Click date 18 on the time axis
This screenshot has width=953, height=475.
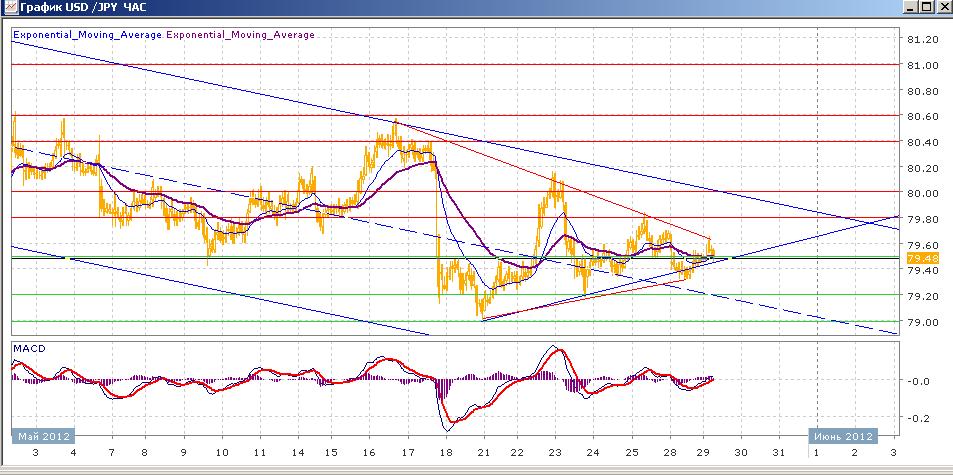coord(441,453)
